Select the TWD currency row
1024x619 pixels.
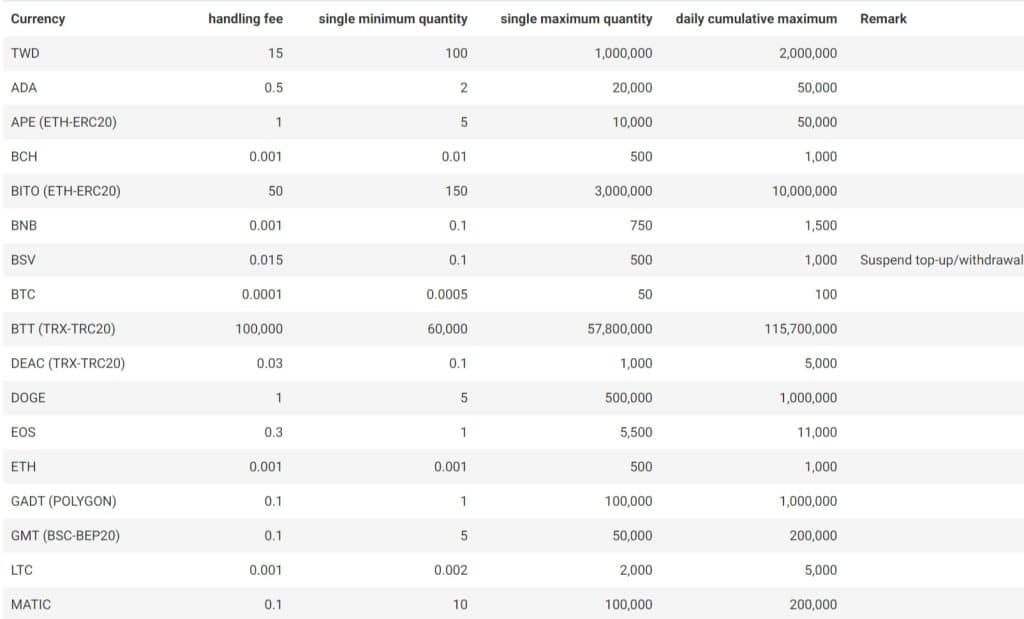tap(28, 53)
